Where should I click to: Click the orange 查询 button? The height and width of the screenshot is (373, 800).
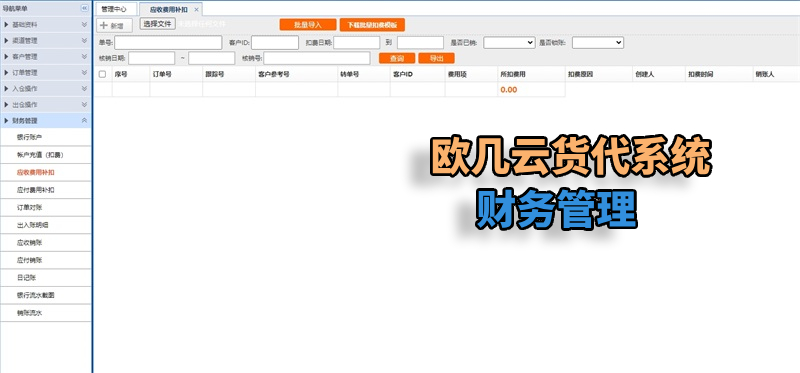coord(397,58)
